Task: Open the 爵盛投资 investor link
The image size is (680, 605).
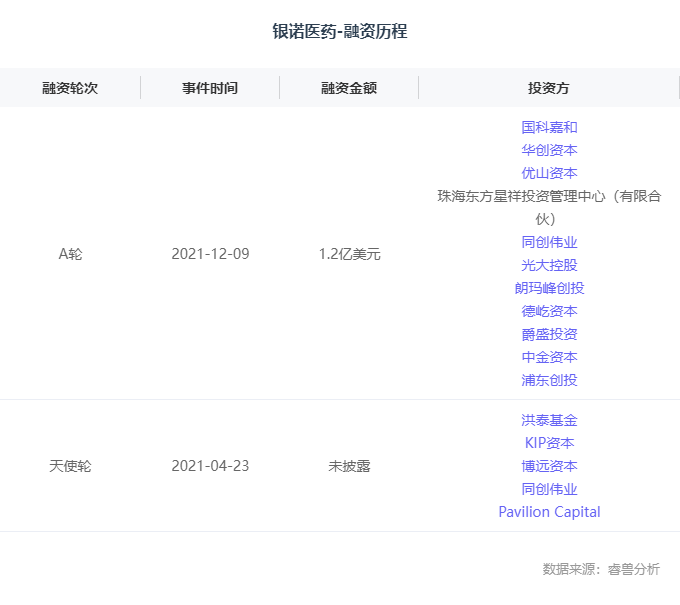Action: point(549,334)
